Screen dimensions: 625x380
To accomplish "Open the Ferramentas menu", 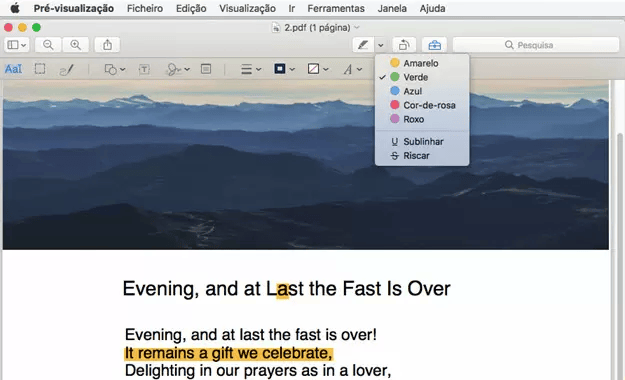I will (x=336, y=8).
